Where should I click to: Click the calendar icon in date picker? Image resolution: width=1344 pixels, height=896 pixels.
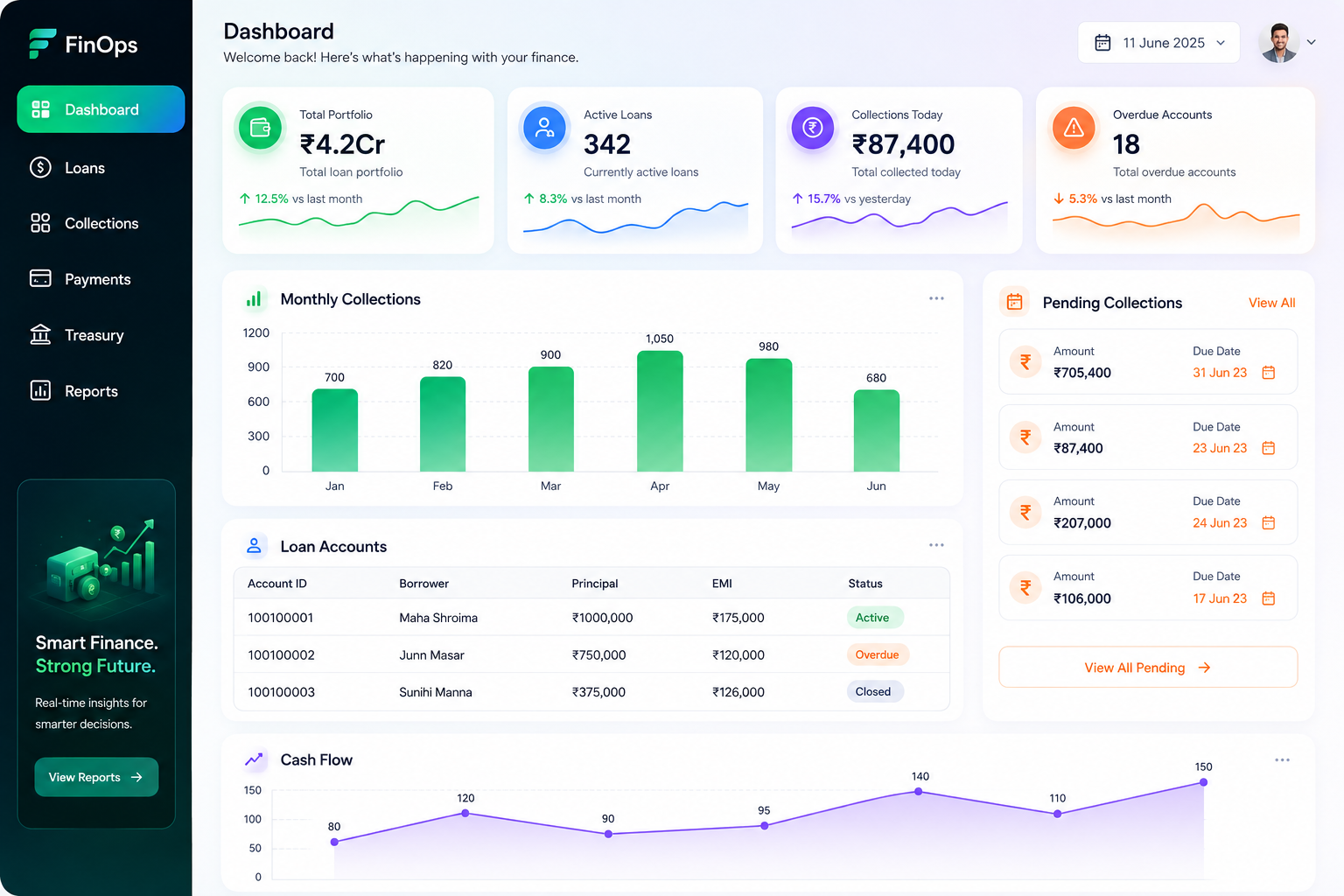[x=1102, y=43]
